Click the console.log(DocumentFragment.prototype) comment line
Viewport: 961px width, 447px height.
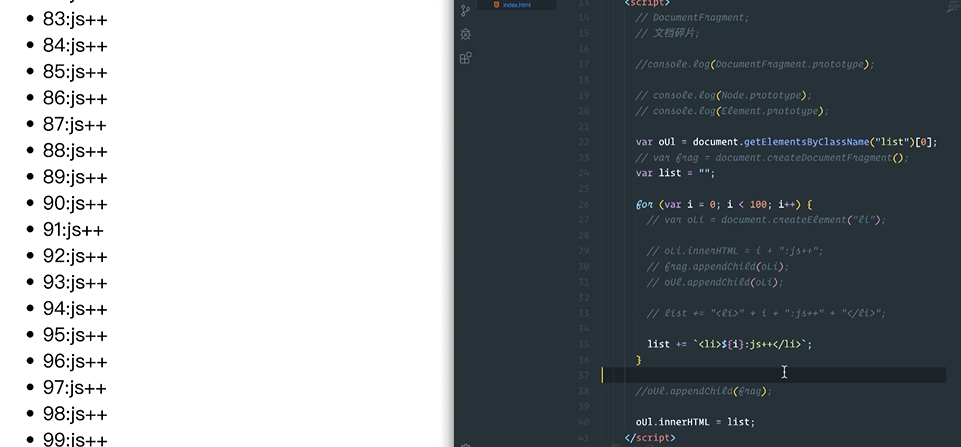(755, 64)
